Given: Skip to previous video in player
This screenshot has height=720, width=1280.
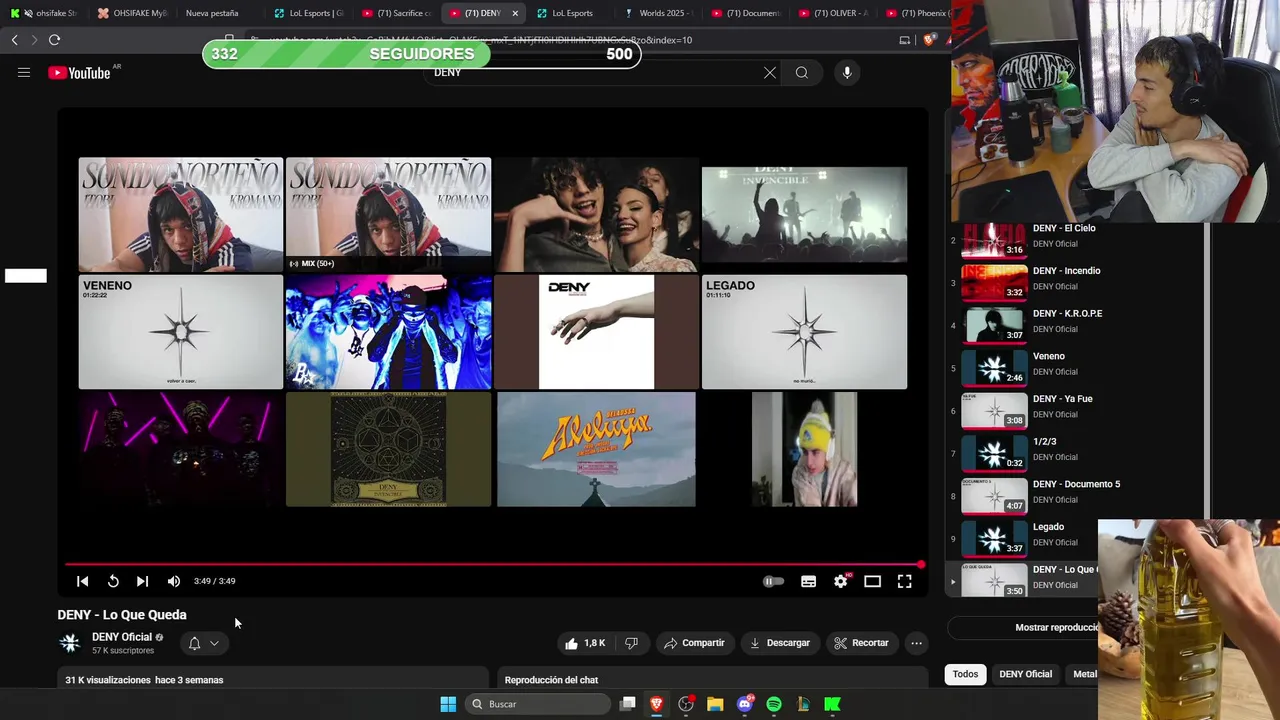Looking at the screenshot, I should tap(83, 581).
